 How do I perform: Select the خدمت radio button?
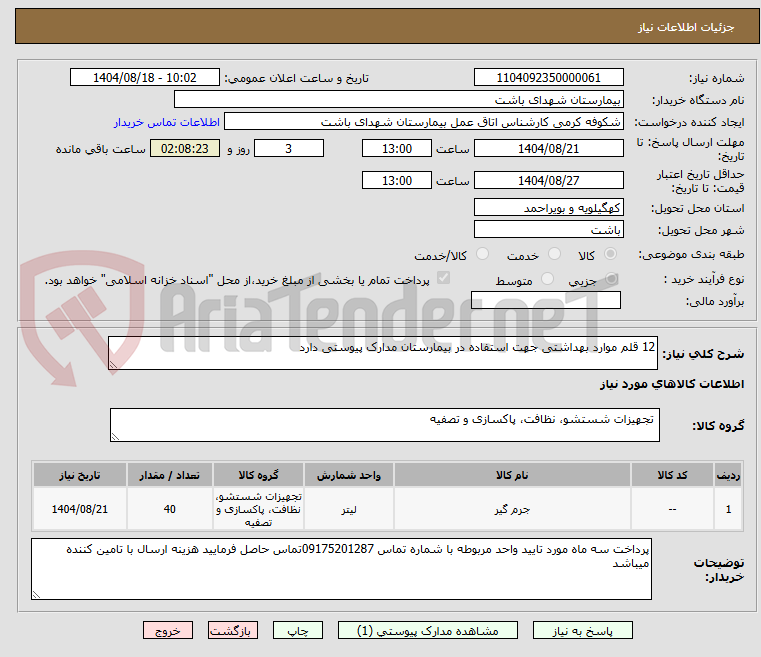(554, 254)
